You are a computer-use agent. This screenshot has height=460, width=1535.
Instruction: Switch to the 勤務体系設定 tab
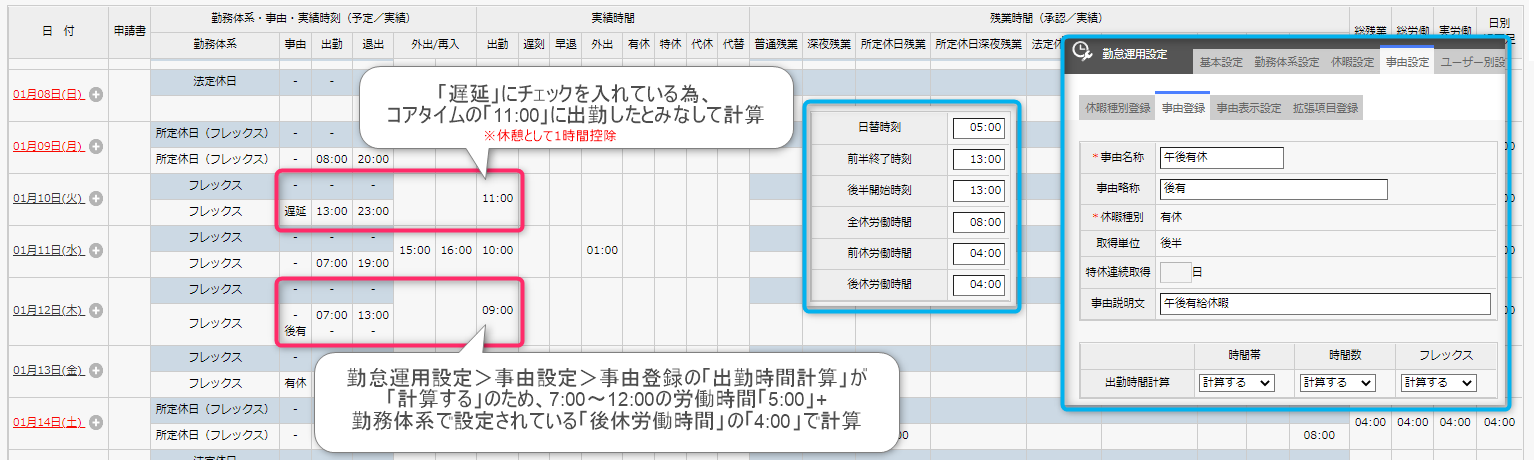coord(1286,62)
